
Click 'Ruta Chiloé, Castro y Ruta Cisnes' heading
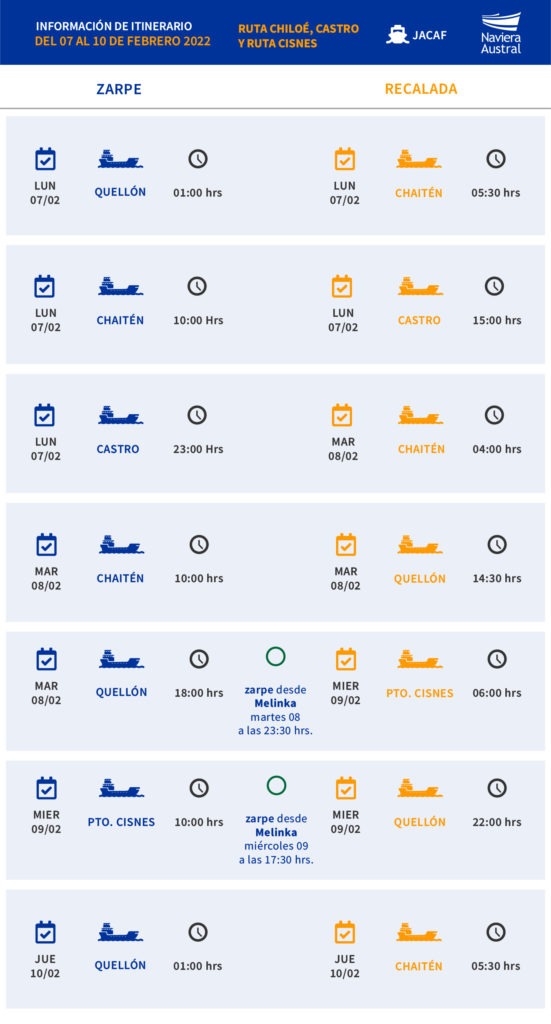pos(298,36)
